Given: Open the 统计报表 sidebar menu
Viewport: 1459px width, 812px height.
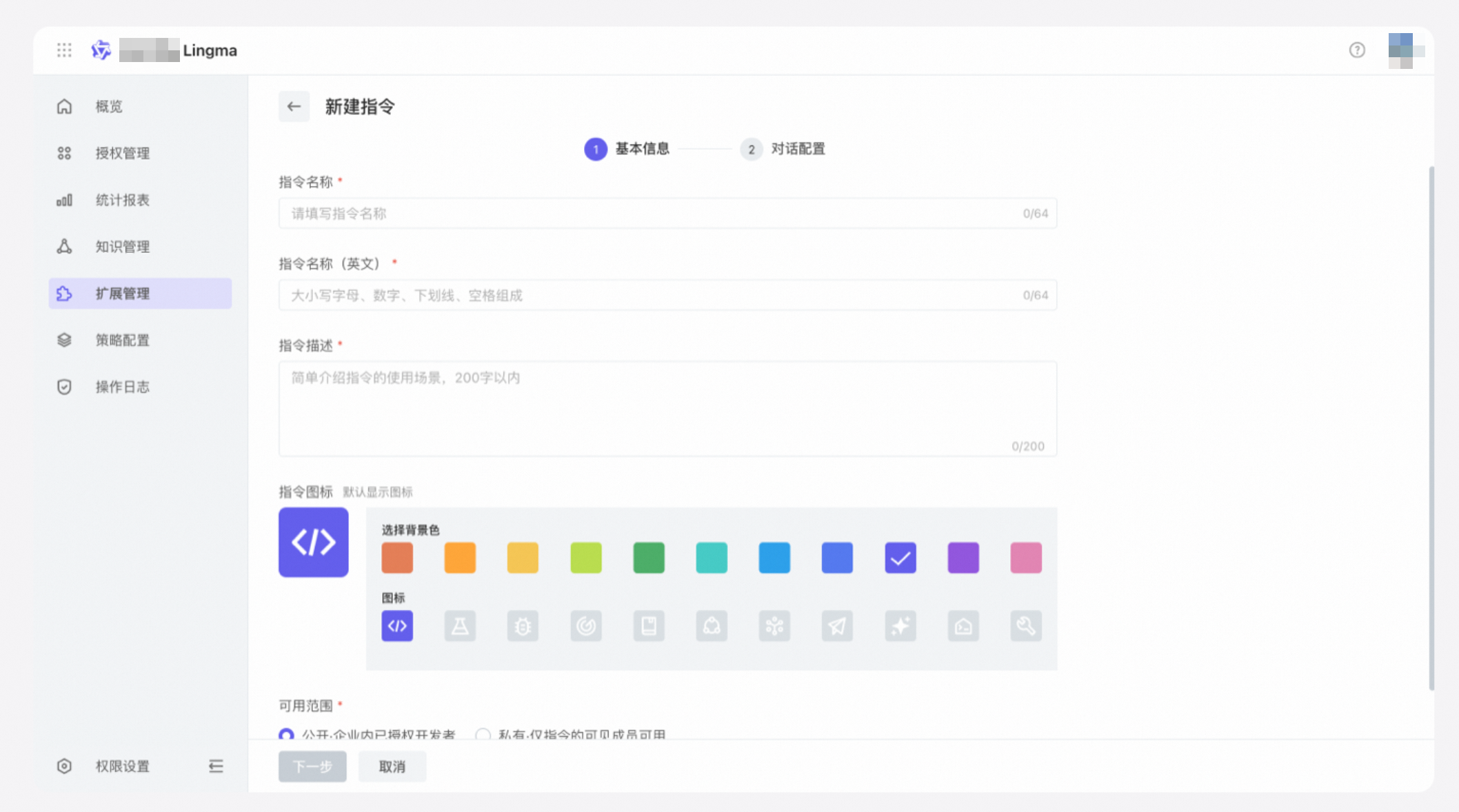Looking at the screenshot, I should click(123, 200).
